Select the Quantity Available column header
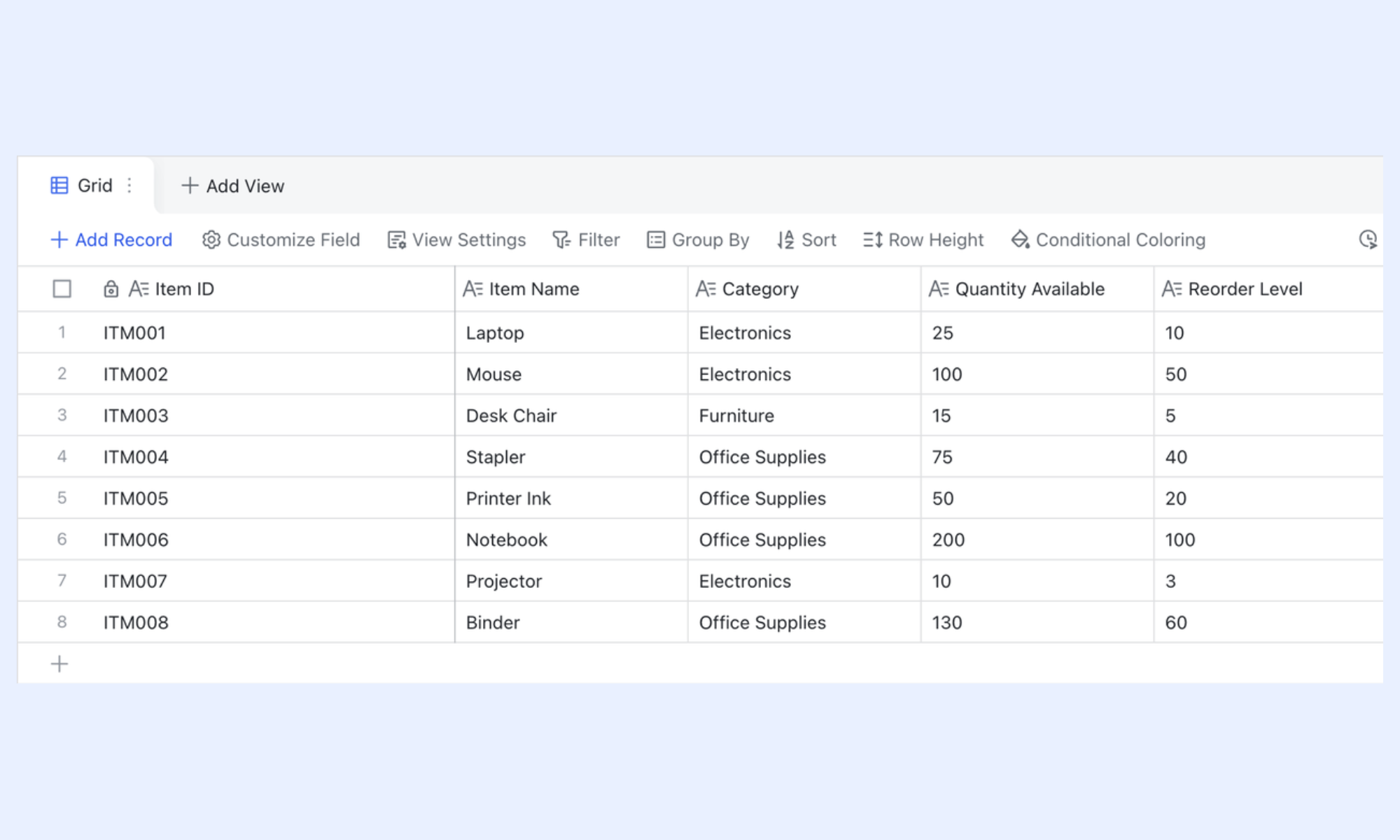1400x840 pixels. pyautogui.click(x=1037, y=289)
